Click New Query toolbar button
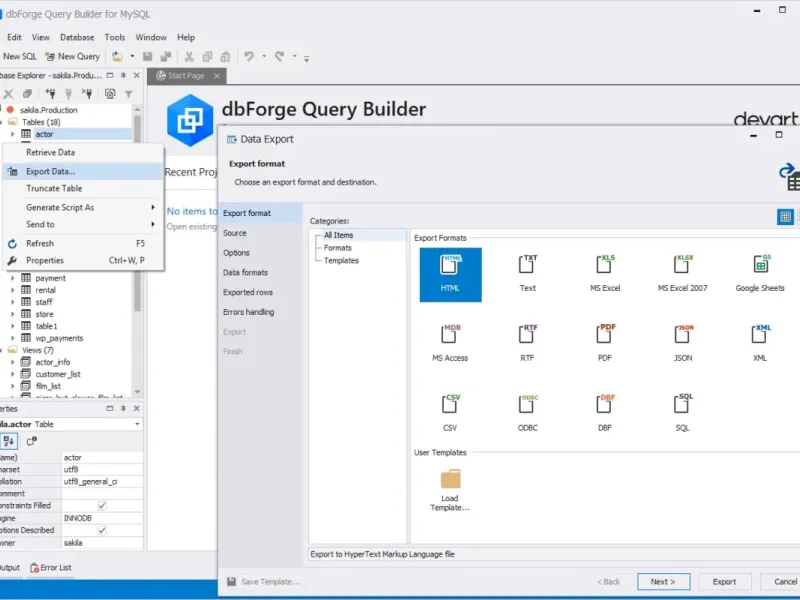 (x=72, y=57)
